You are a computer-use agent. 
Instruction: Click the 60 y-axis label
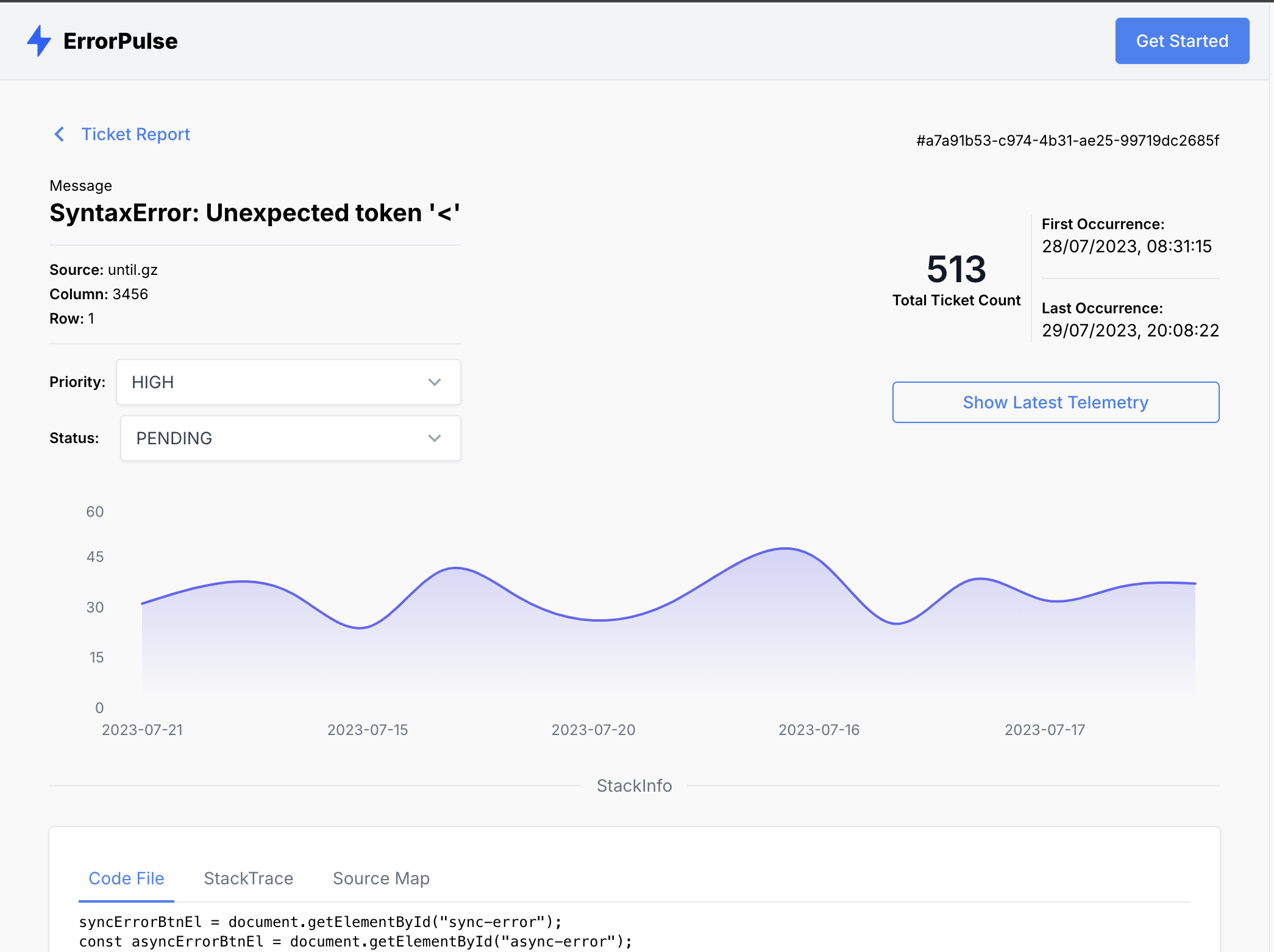94,511
